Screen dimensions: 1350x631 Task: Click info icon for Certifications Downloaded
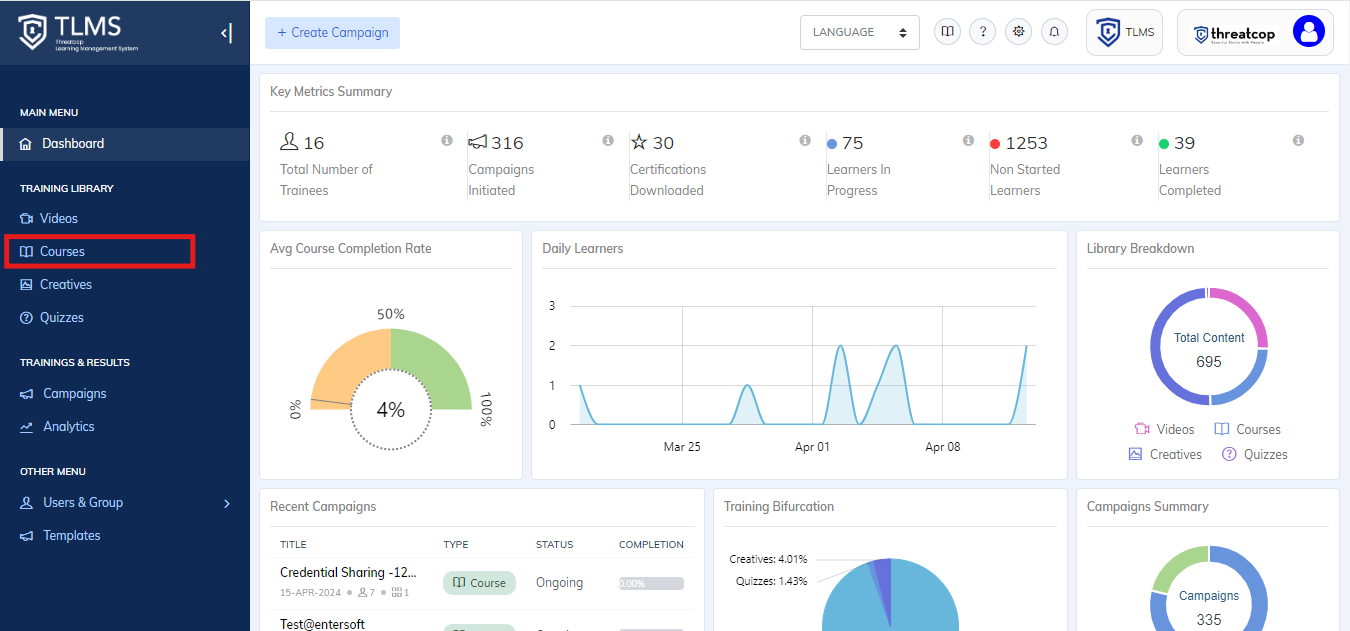805,141
